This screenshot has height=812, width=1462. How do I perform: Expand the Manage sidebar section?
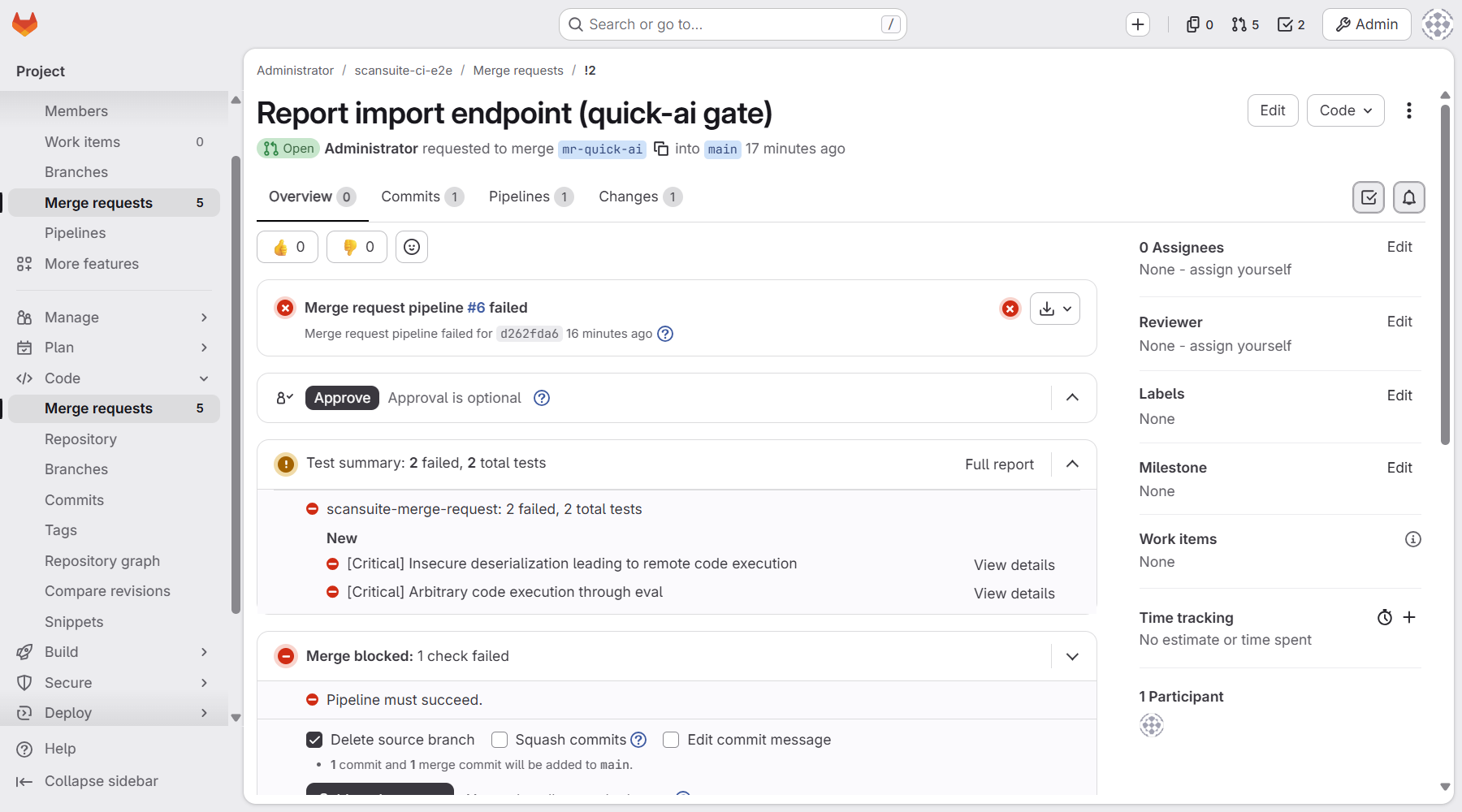[x=112, y=317]
